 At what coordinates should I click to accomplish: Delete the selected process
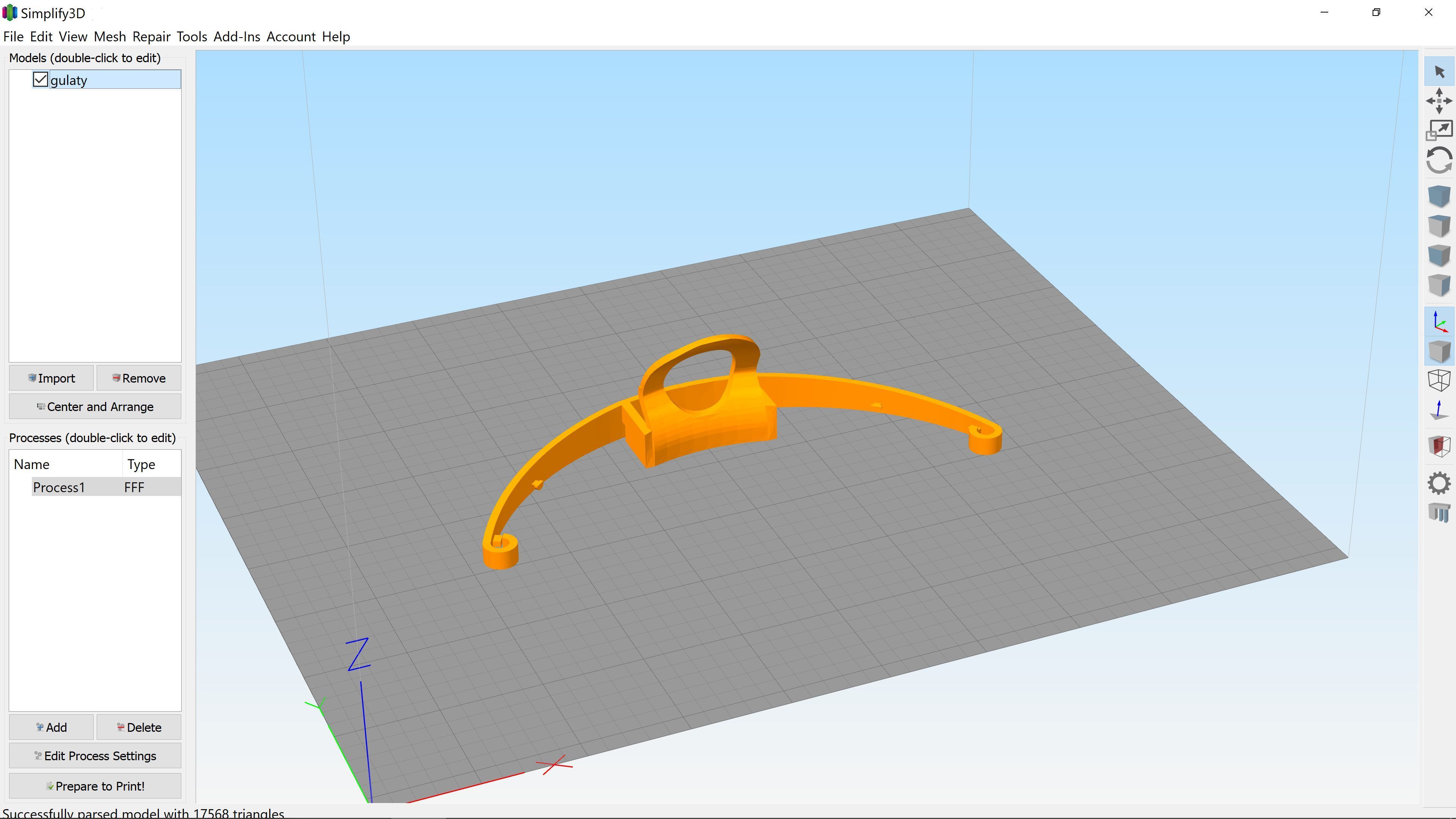pos(139,728)
